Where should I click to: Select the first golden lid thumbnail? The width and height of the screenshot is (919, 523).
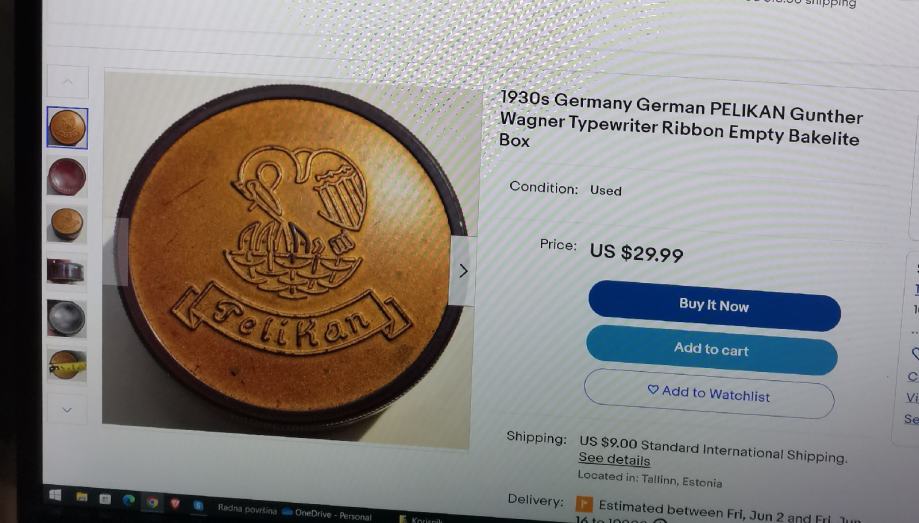67,128
